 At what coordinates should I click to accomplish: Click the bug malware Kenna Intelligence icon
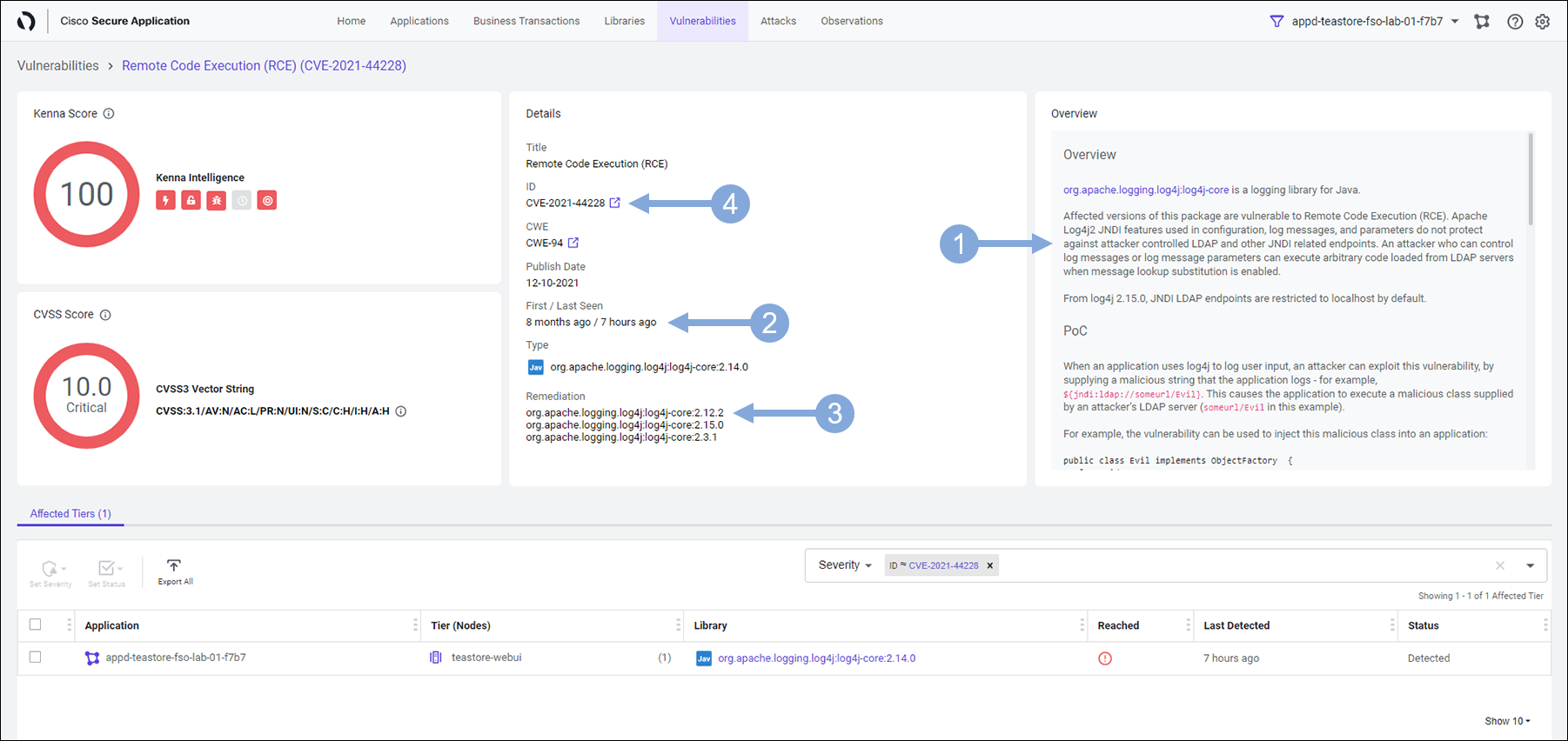coord(217,201)
